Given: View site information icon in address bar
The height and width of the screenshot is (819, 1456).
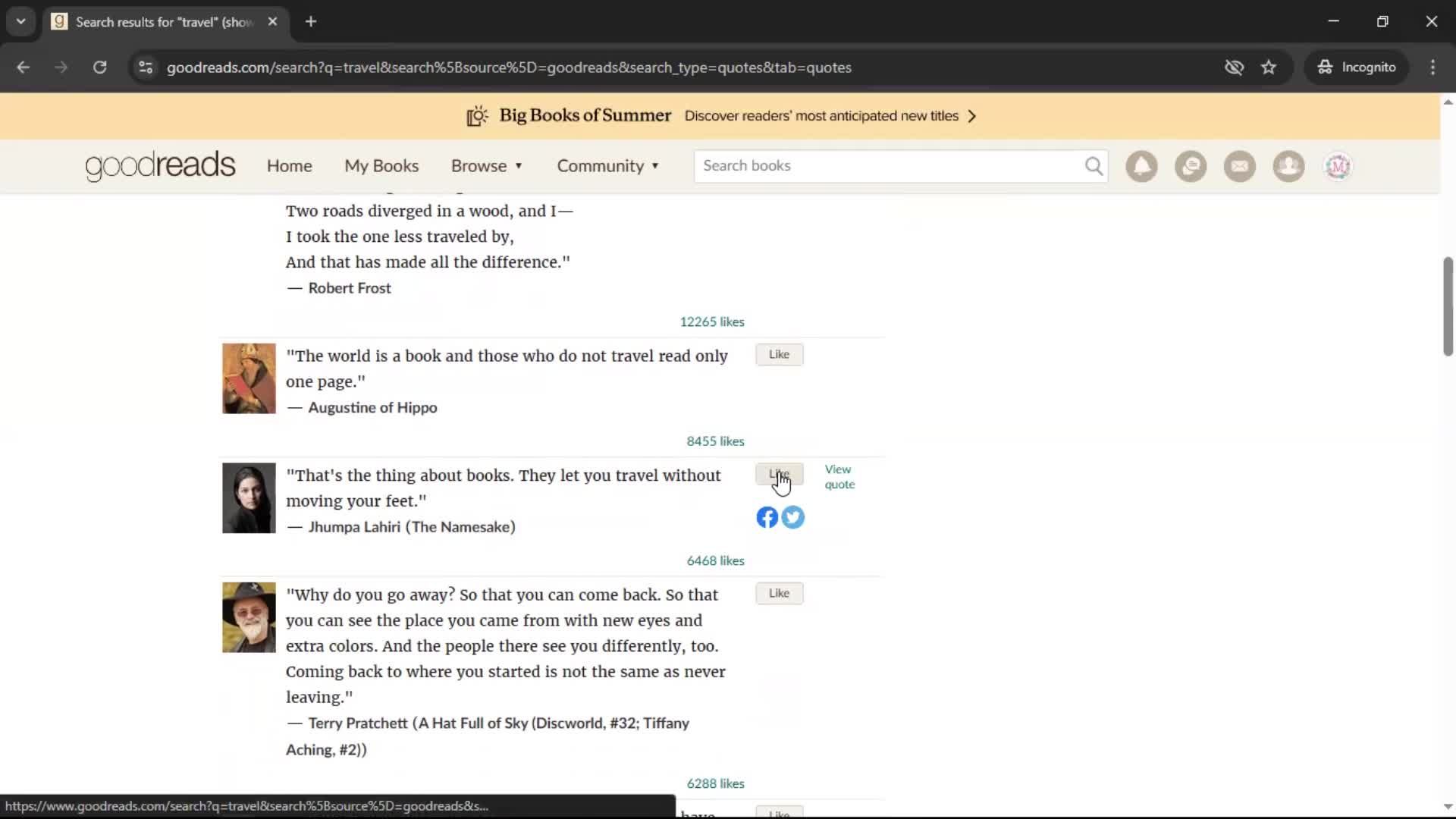Looking at the screenshot, I should pyautogui.click(x=146, y=67).
